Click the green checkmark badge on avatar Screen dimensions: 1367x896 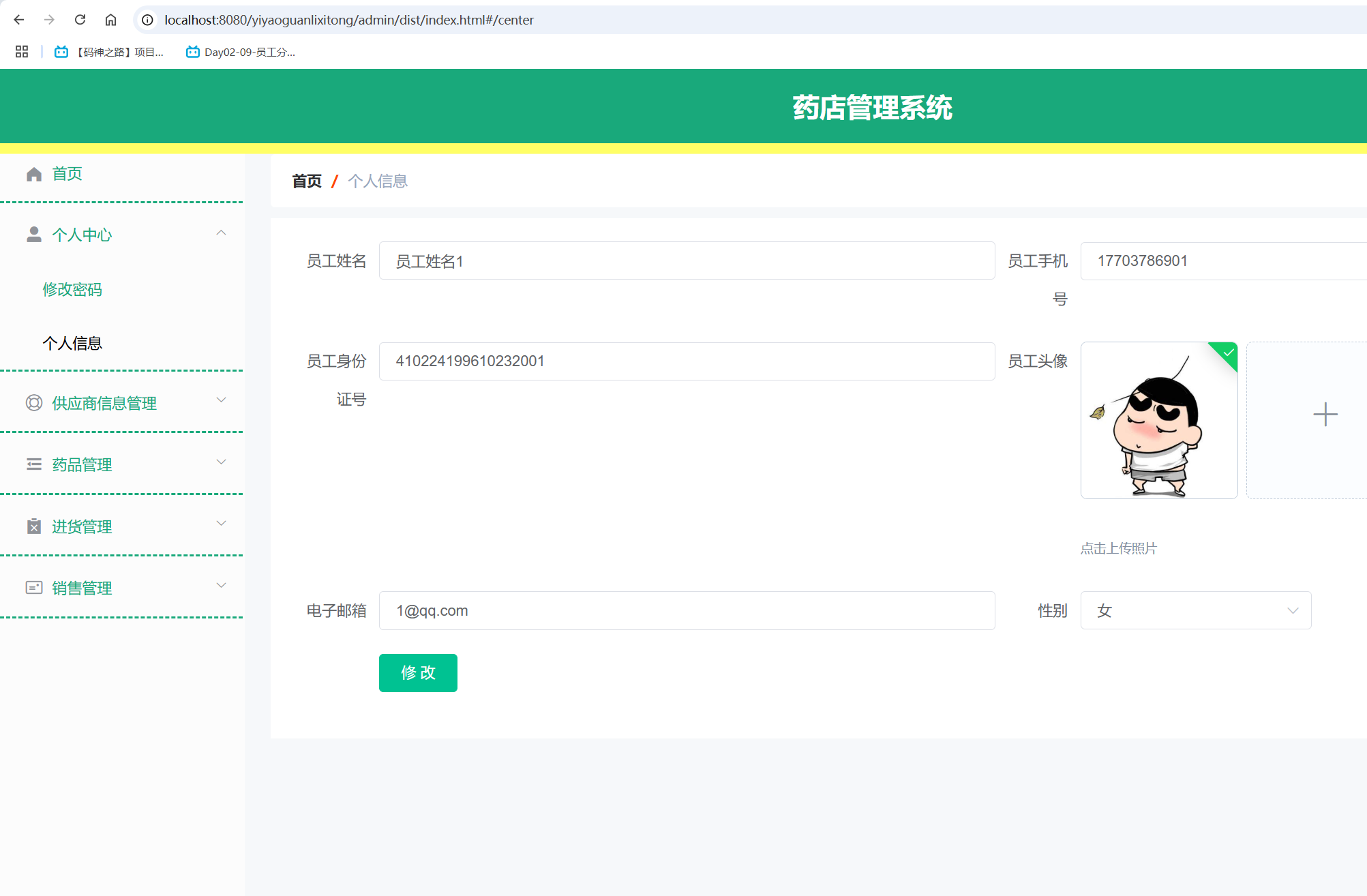click(1227, 353)
